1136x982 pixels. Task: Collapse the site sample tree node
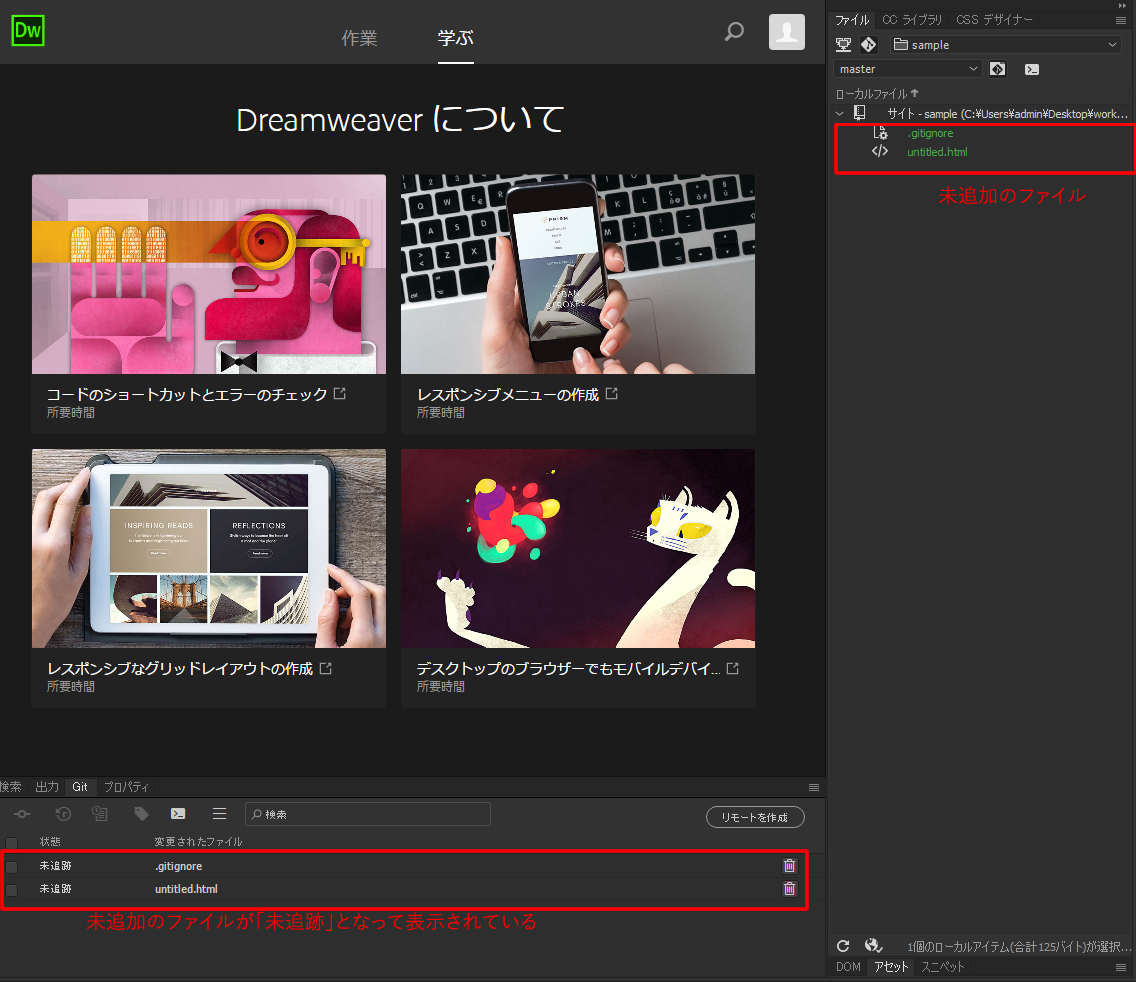840,114
